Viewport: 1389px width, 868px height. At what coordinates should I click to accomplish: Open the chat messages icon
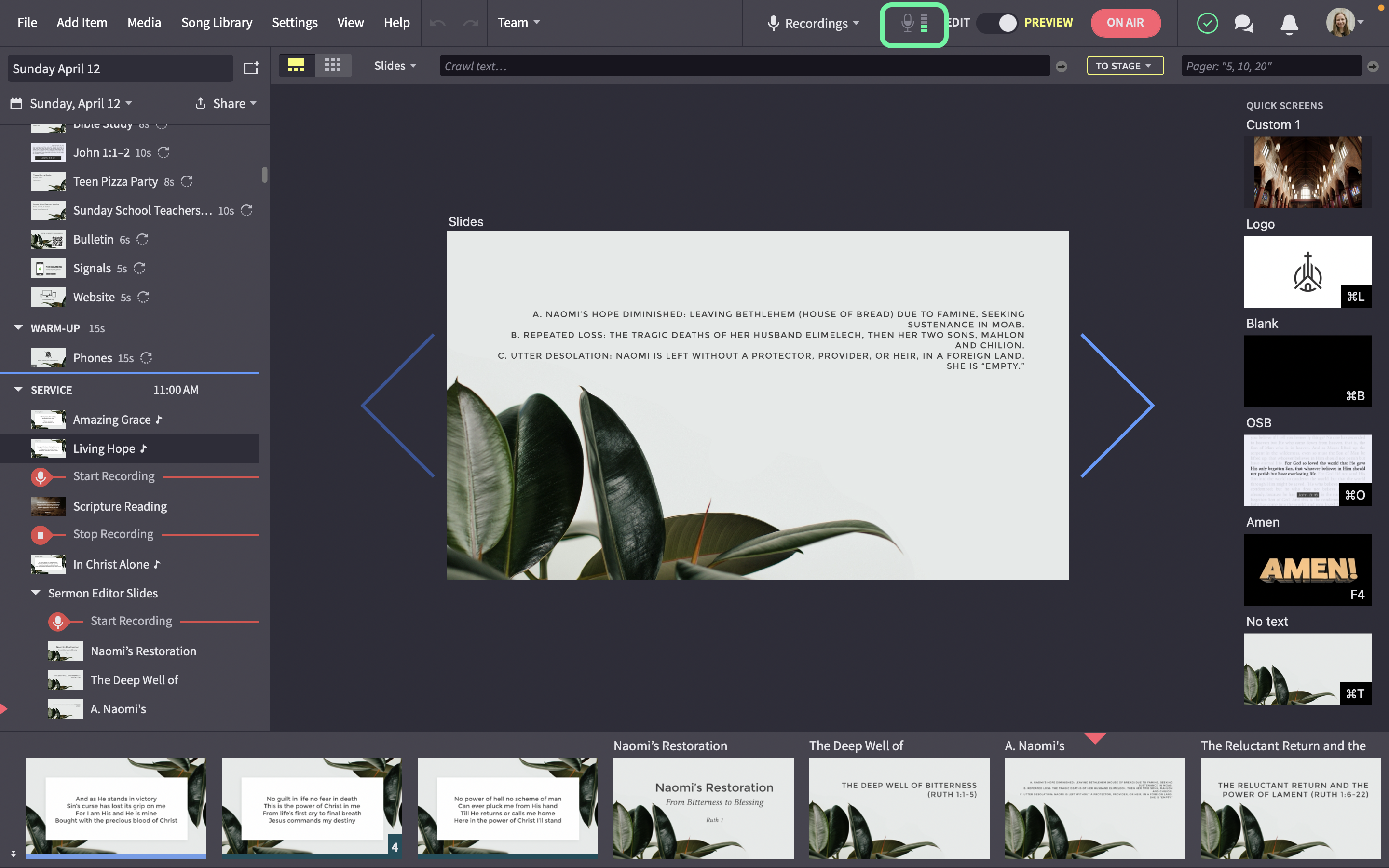coord(1244,24)
